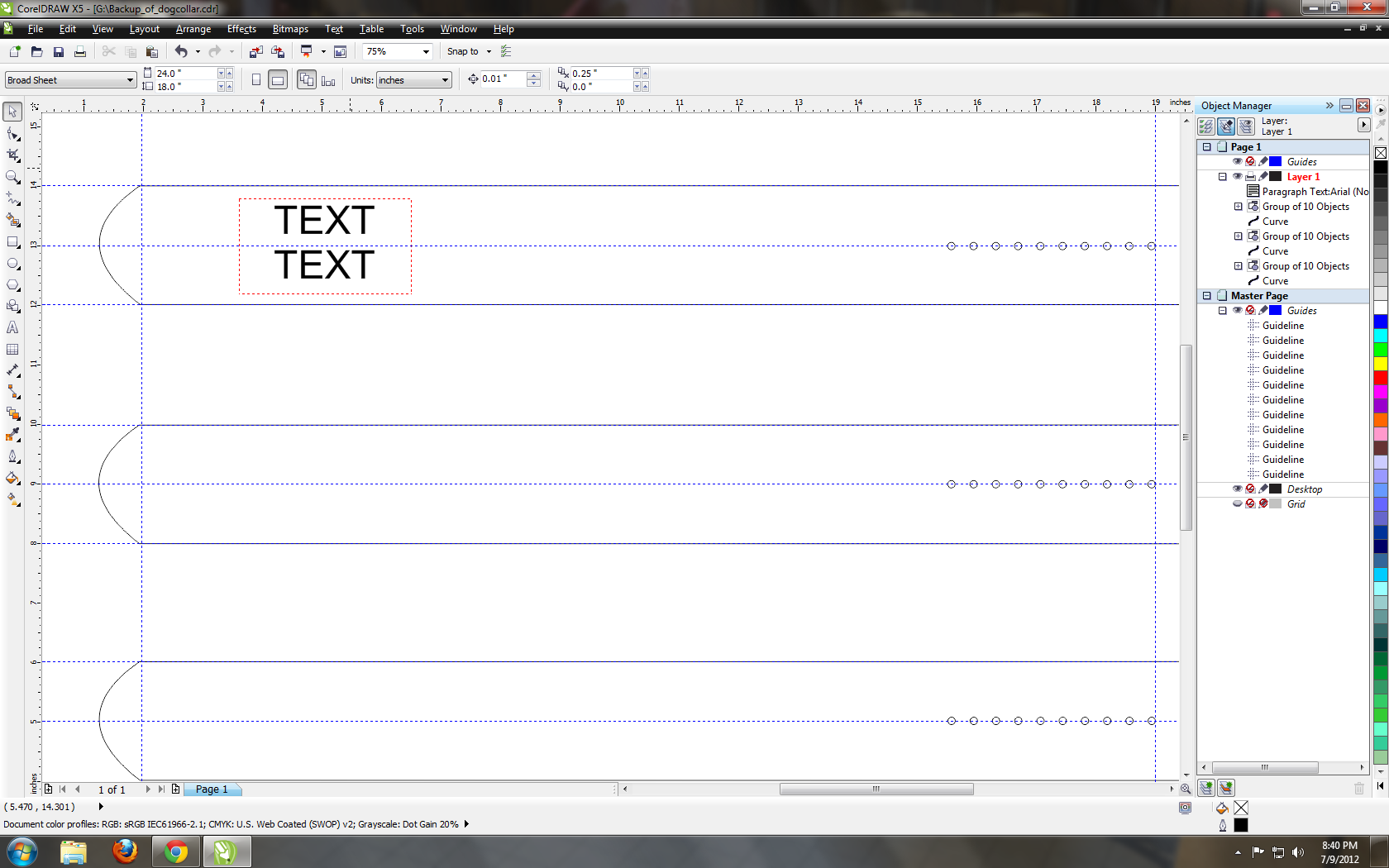This screenshot has width=1389, height=868.
Task: Switch to the Page 1 tab
Action: coord(212,789)
